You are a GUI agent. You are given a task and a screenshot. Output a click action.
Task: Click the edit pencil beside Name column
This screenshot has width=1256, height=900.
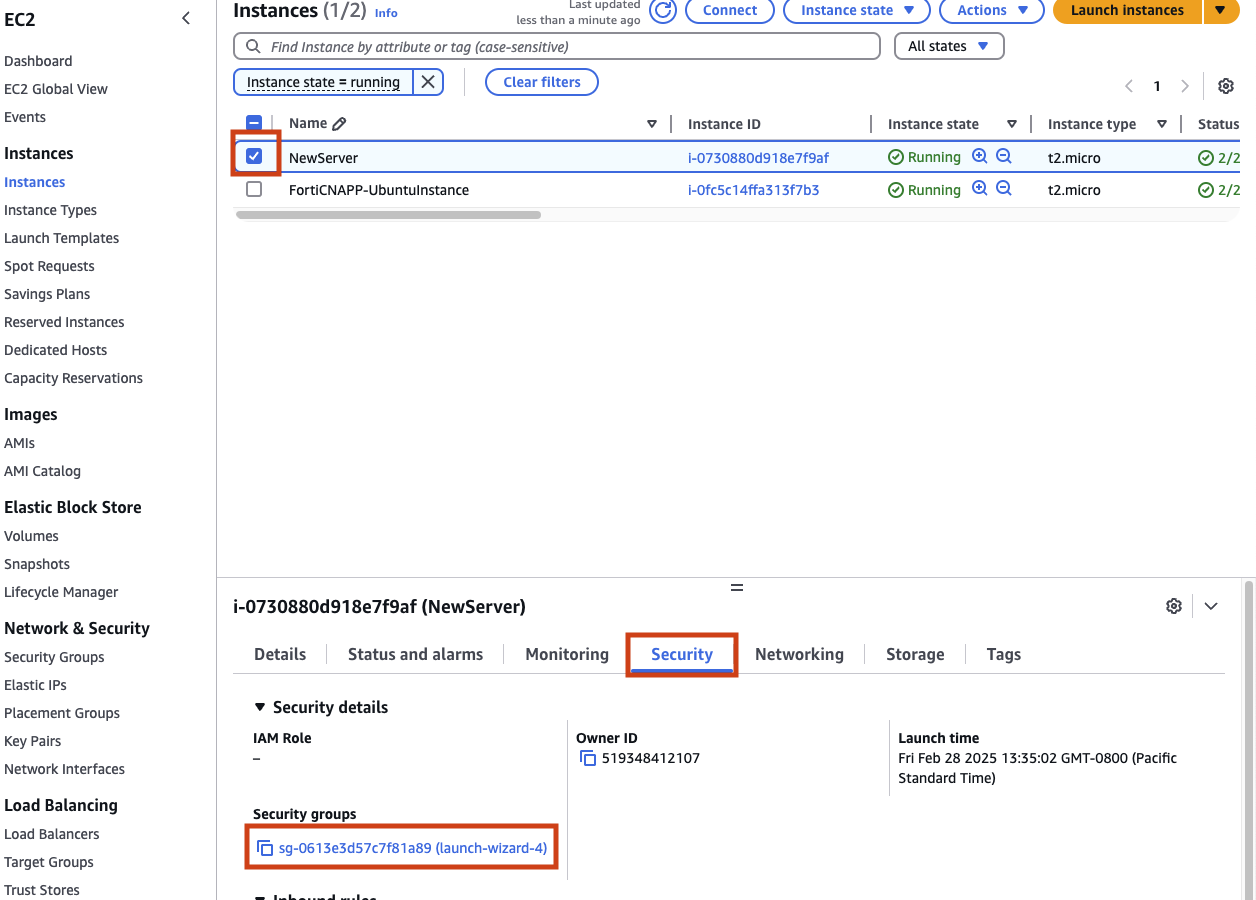click(x=339, y=124)
